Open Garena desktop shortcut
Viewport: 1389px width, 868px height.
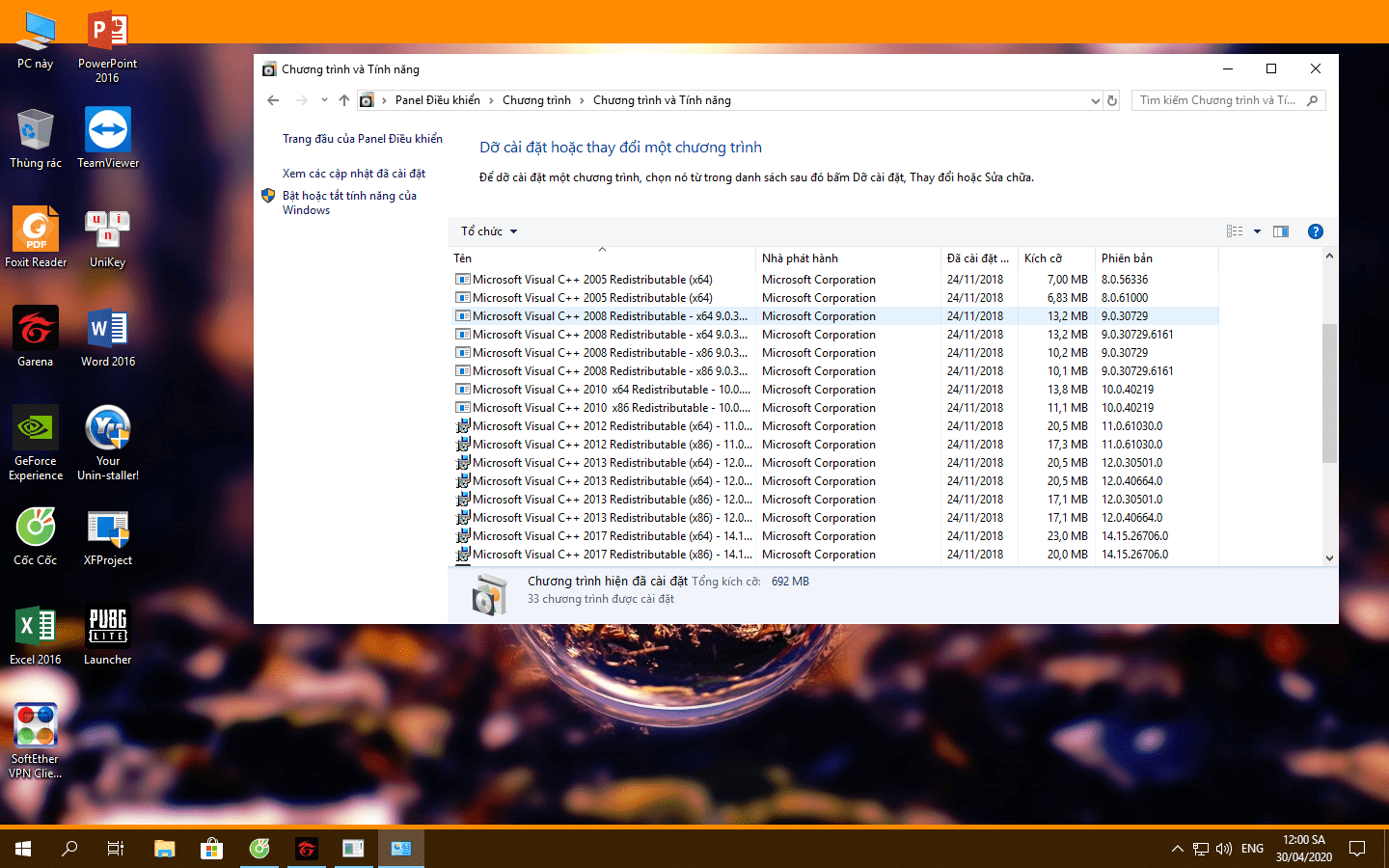(x=36, y=337)
